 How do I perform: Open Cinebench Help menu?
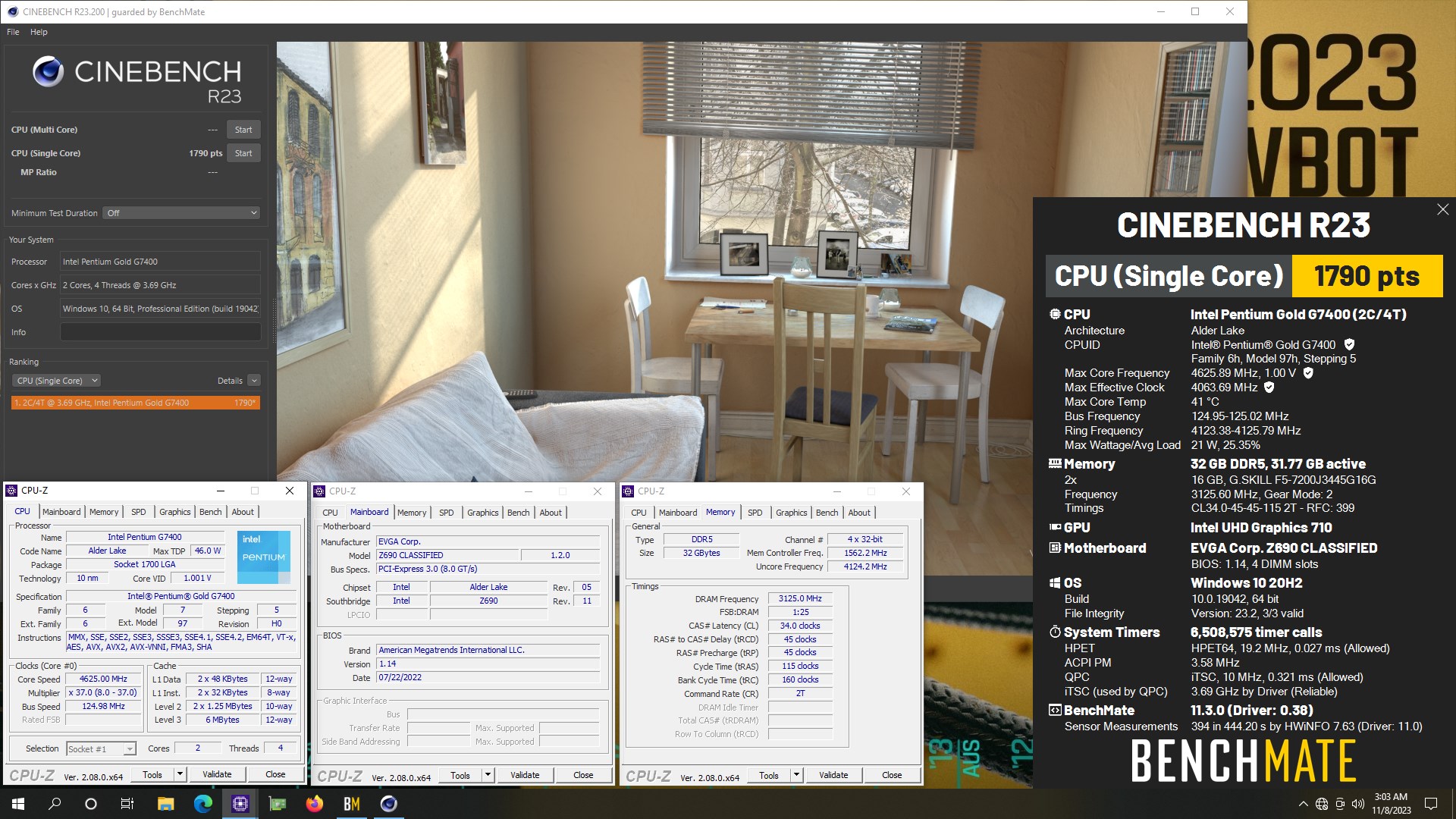point(39,32)
